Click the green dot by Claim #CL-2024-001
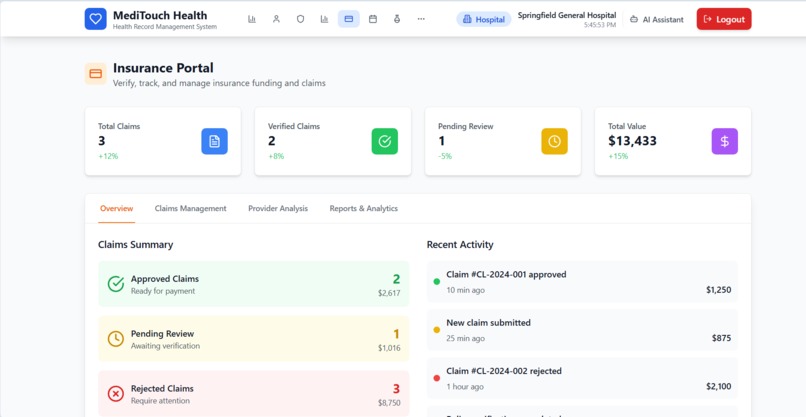Image resolution: width=806 pixels, height=417 pixels. tap(437, 281)
